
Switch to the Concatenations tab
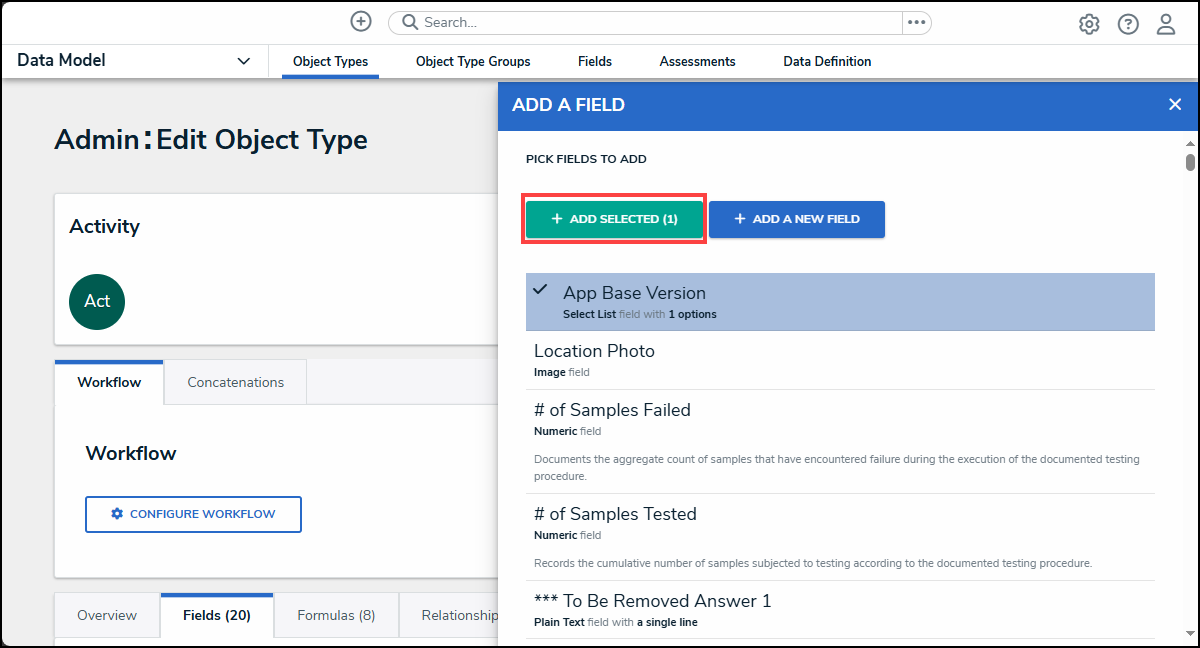[x=235, y=382]
